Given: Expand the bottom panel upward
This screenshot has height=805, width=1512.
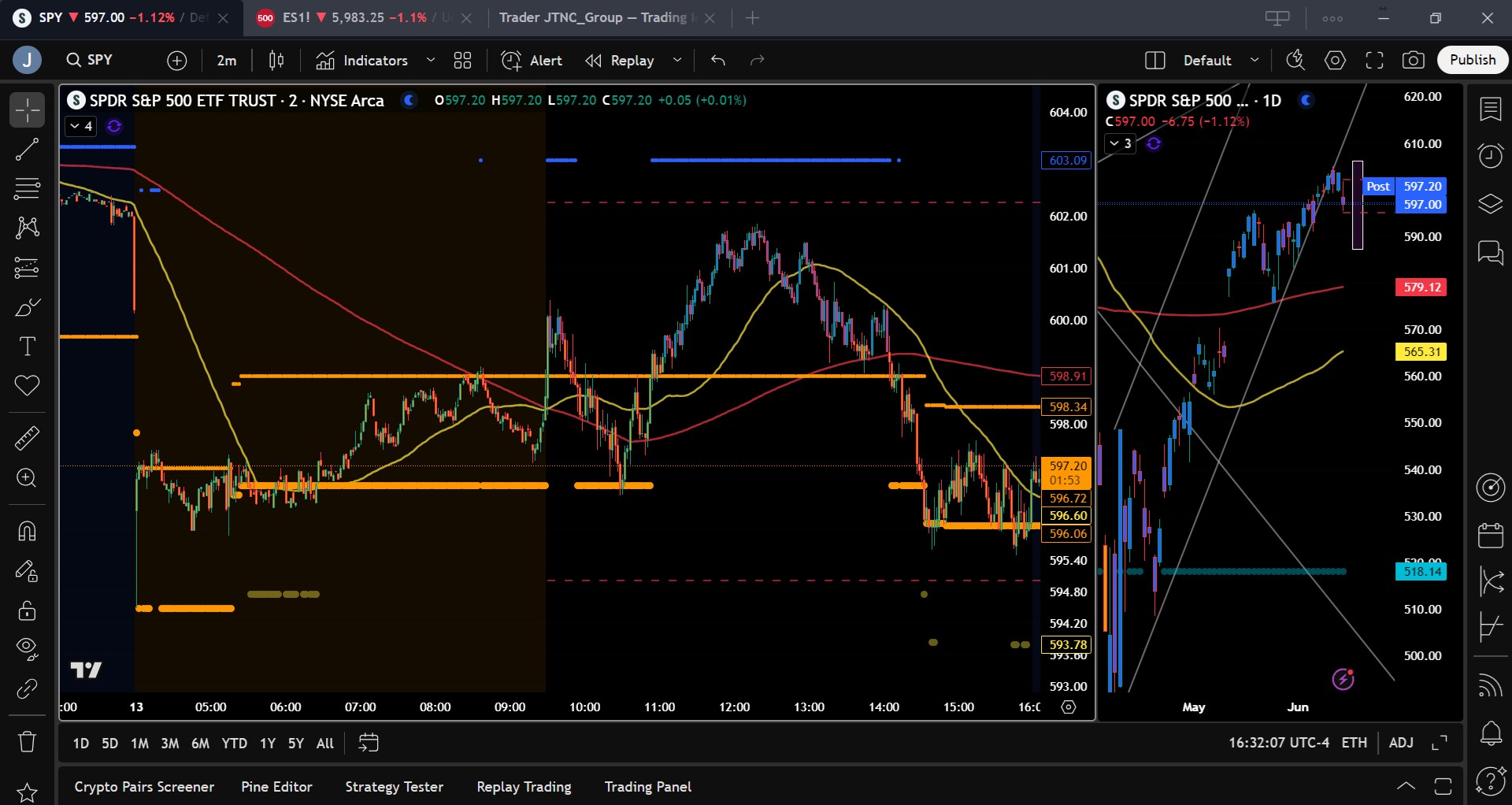Looking at the screenshot, I should pos(1406,786).
